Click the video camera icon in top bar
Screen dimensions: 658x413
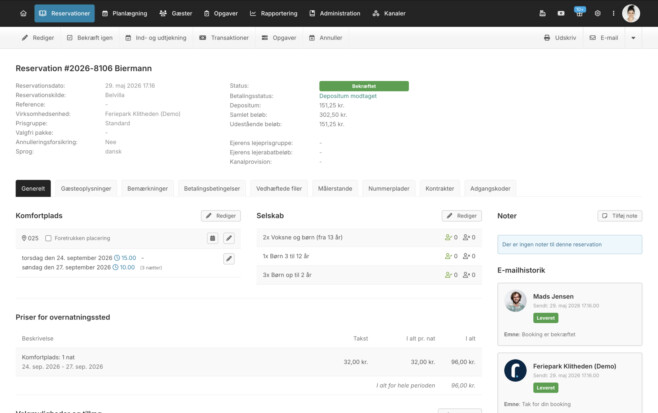pyautogui.click(x=561, y=13)
